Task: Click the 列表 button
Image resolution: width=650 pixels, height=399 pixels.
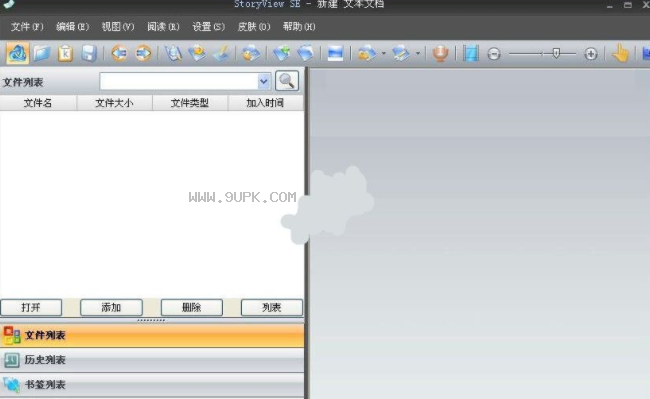Action: [x=272, y=307]
